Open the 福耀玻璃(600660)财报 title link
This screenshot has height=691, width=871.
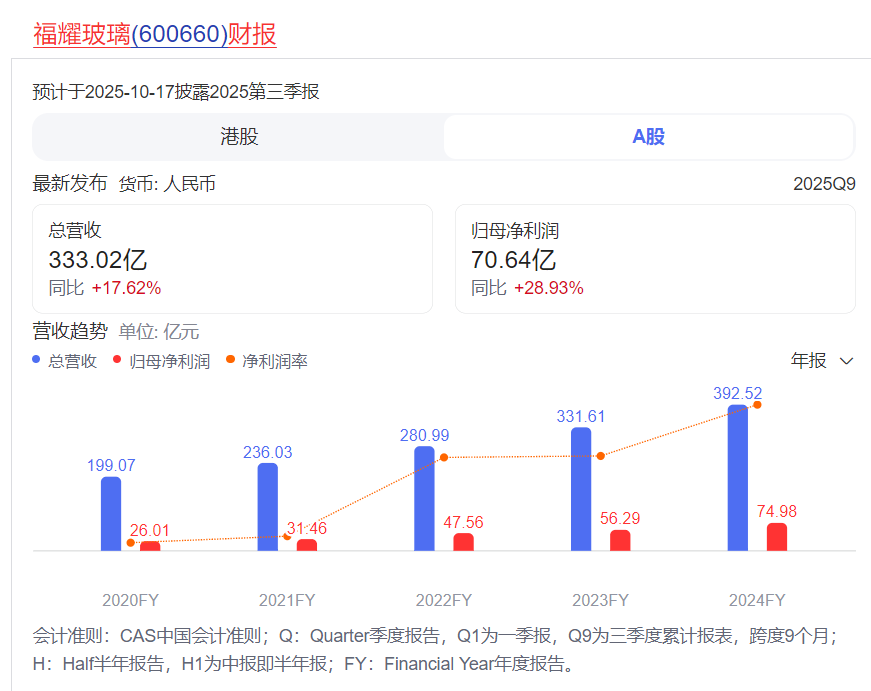coord(155,34)
